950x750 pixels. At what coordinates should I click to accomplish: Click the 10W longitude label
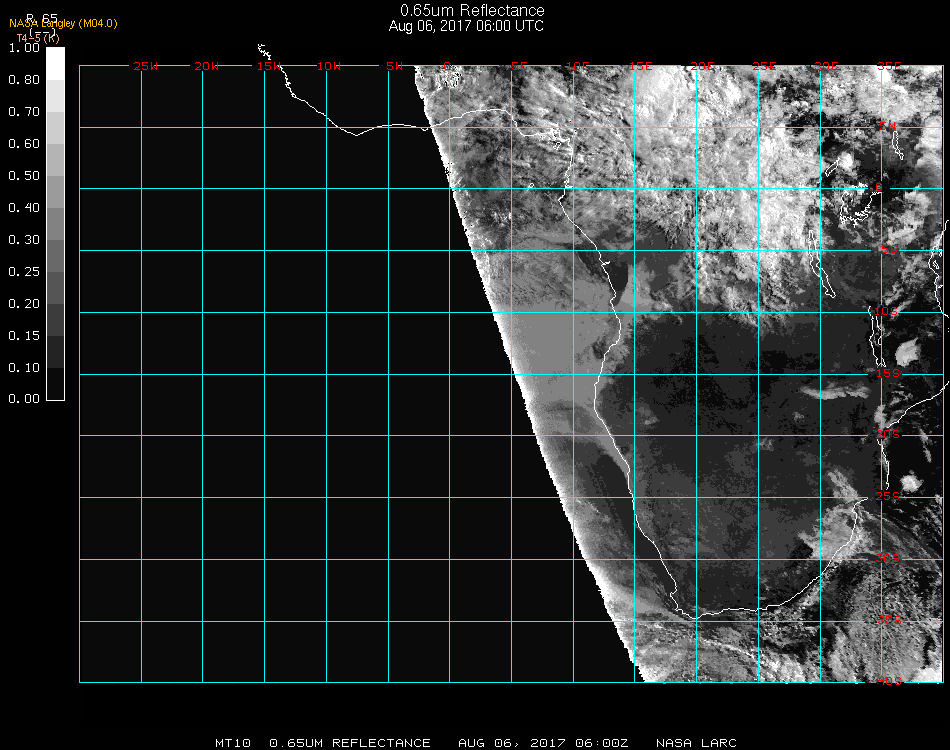point(329,66)
